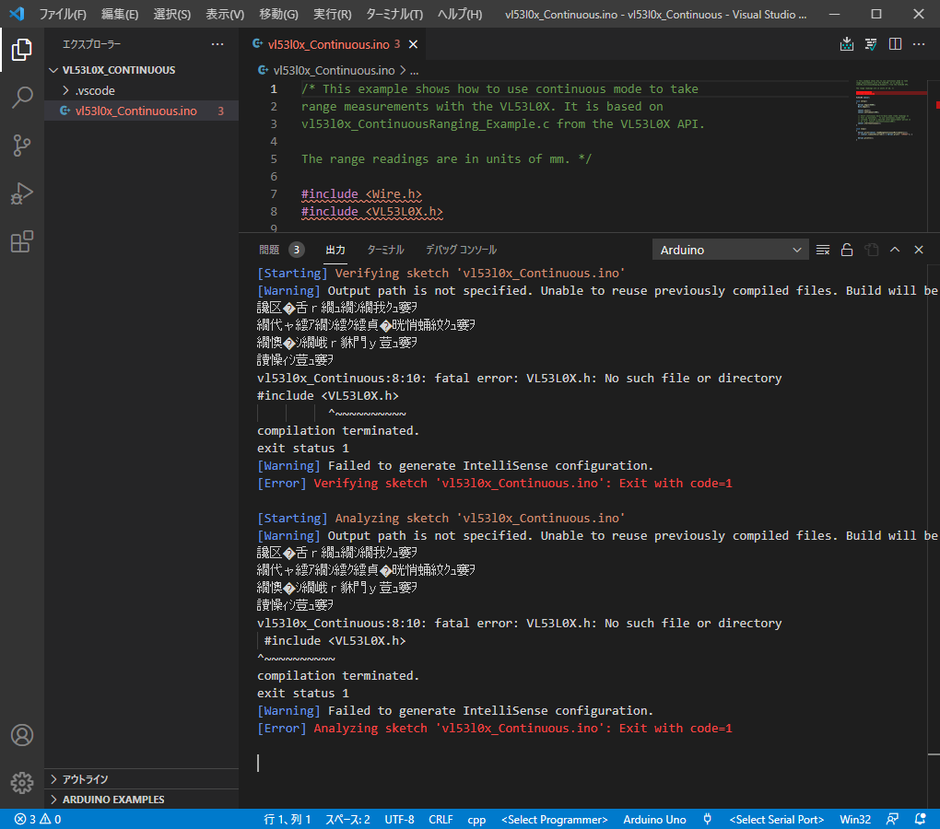This screenshot has width=940, height=829.
Task: Open the Source Control view
Action: (22, 146)
